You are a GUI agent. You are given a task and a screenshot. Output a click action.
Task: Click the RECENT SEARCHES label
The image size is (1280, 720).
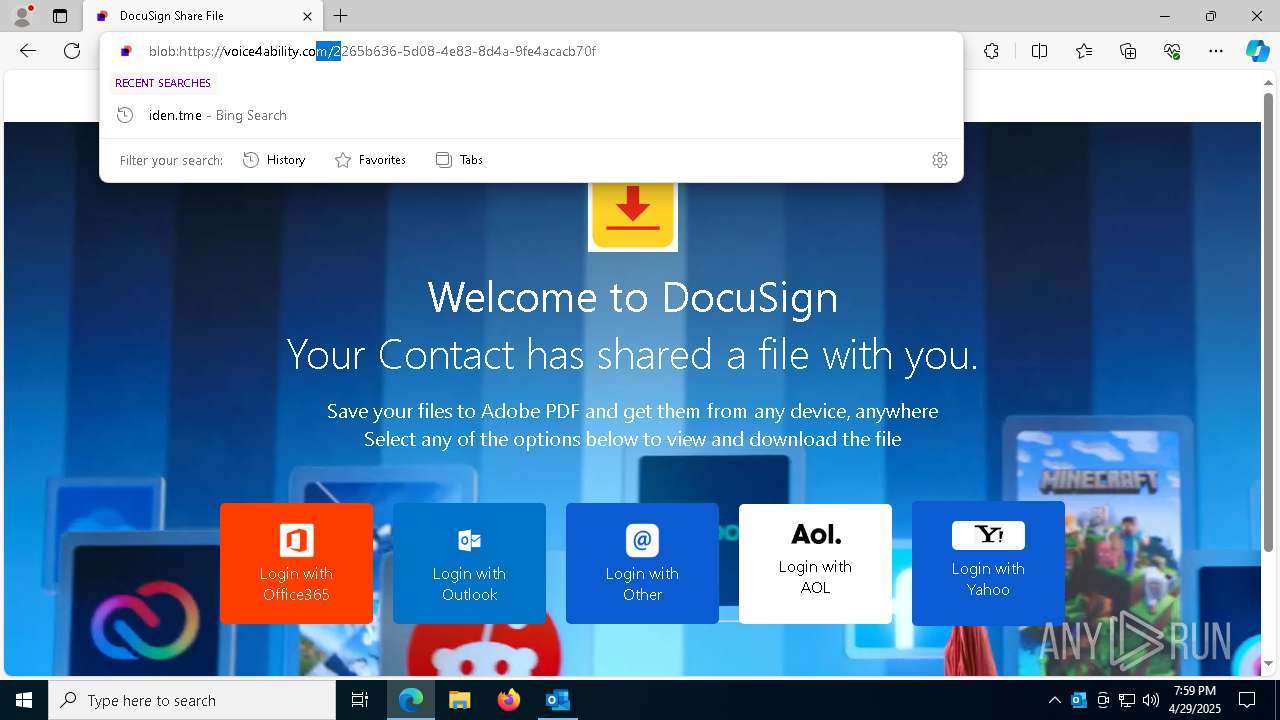click(x=163, y=83)
